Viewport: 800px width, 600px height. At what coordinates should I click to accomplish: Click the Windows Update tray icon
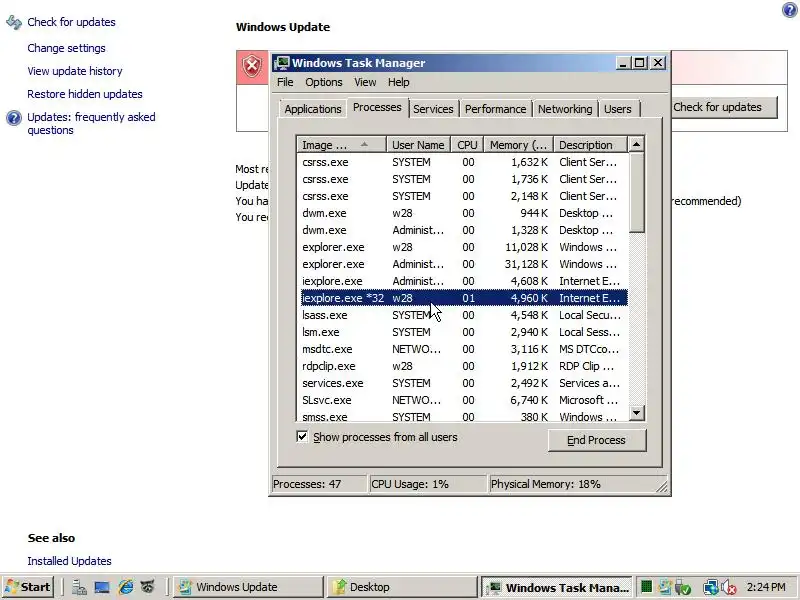pyautogui.click(x=665, y=587)
